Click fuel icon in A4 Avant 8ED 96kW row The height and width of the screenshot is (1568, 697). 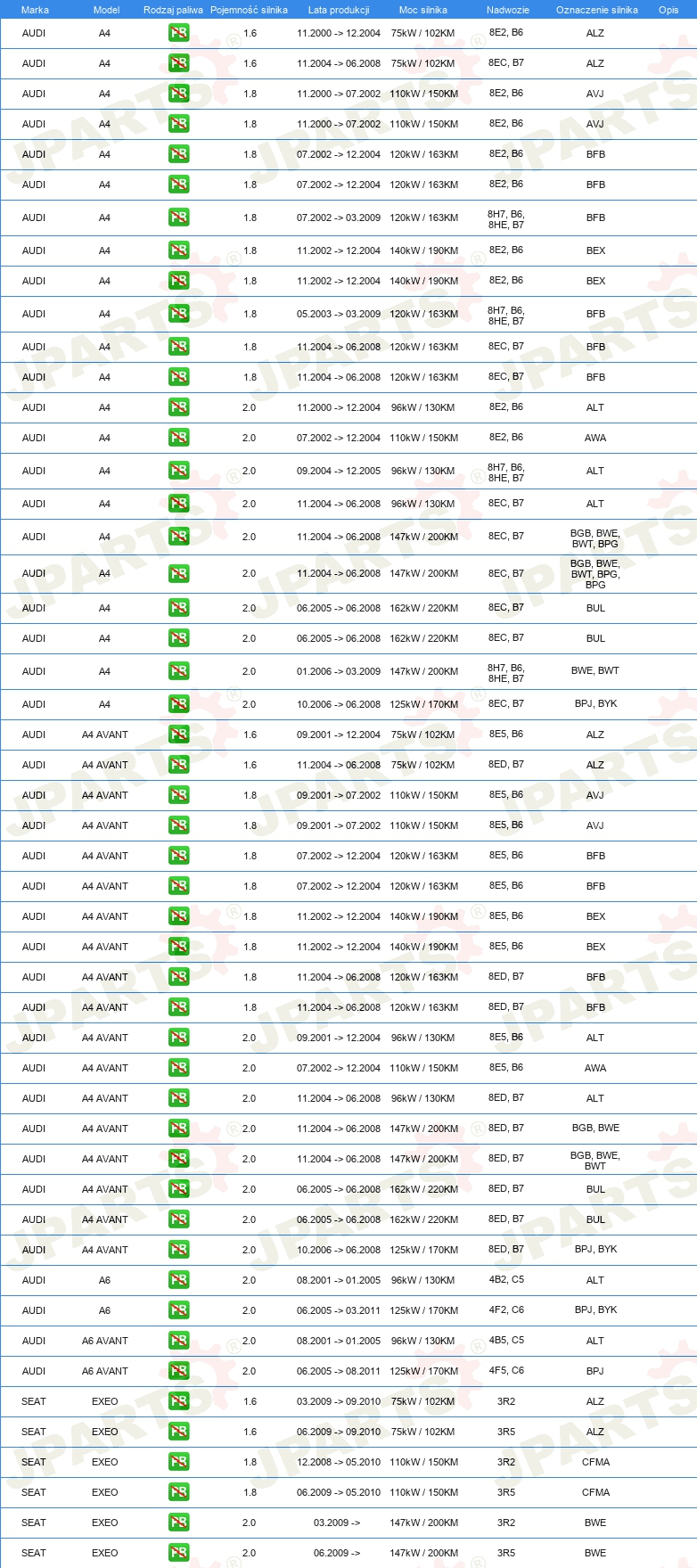178,1098
